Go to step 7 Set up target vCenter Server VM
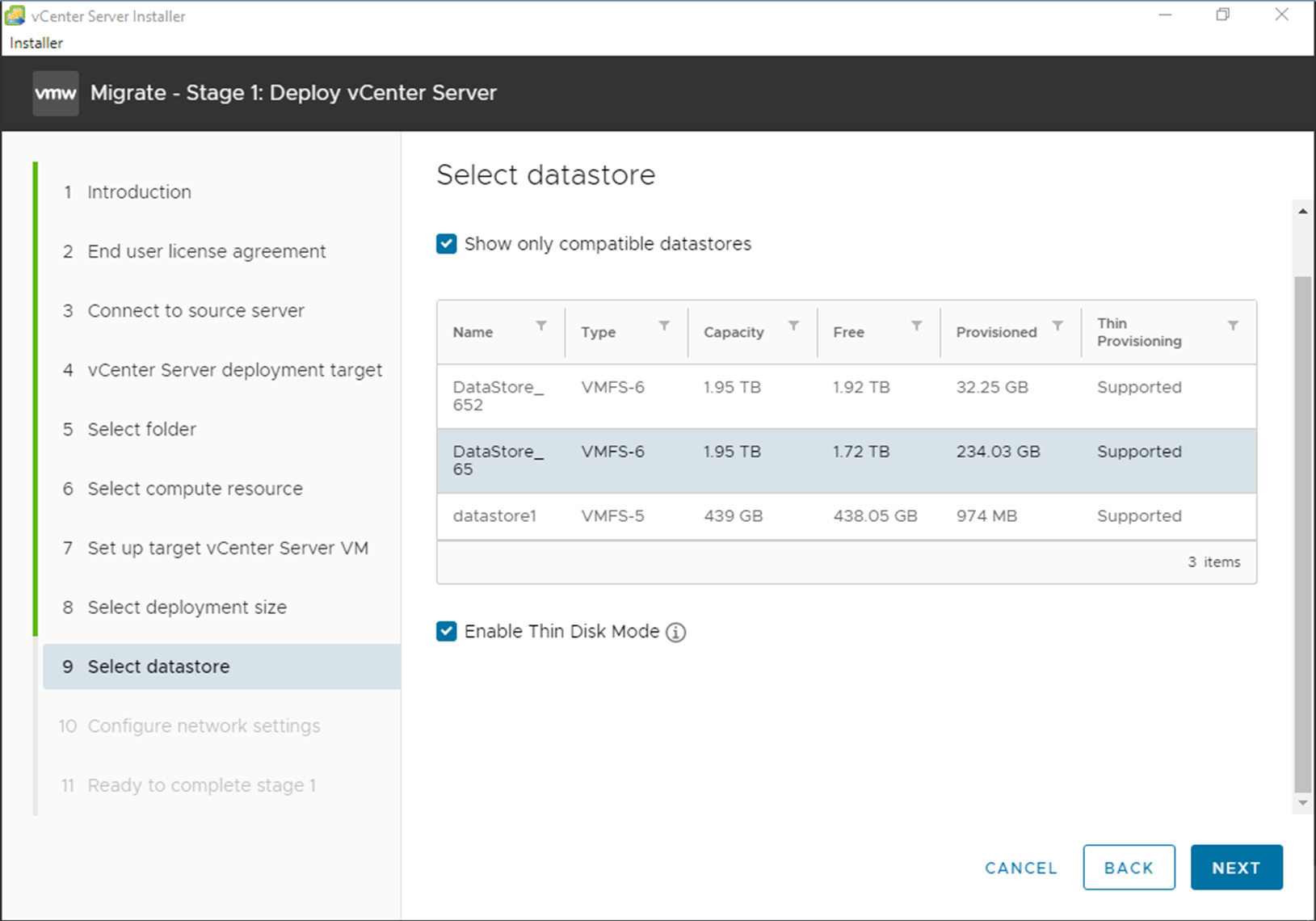 [x=216, y=548]
